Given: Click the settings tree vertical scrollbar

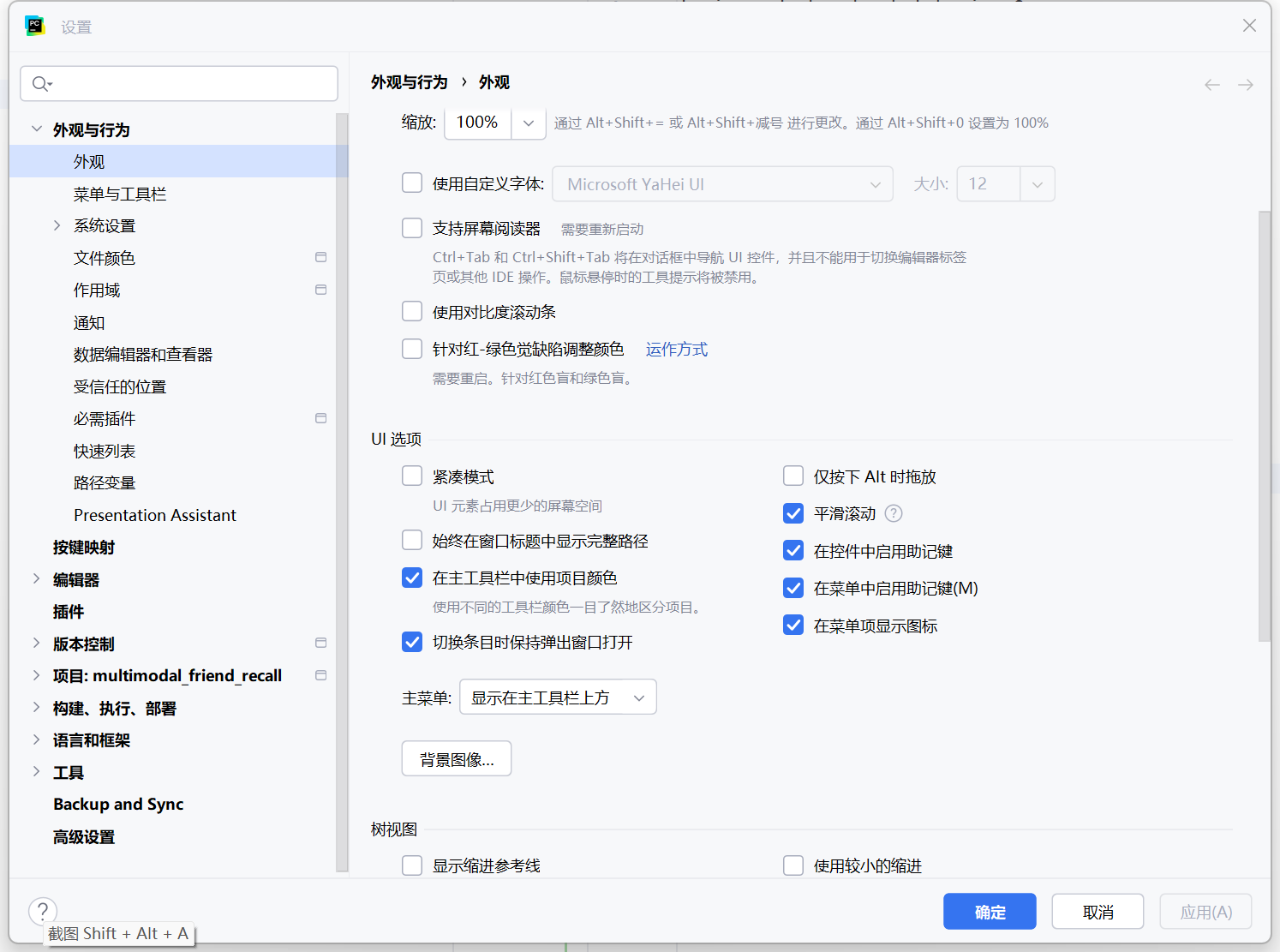Looking at the screenshot, I should click(342, 493).
